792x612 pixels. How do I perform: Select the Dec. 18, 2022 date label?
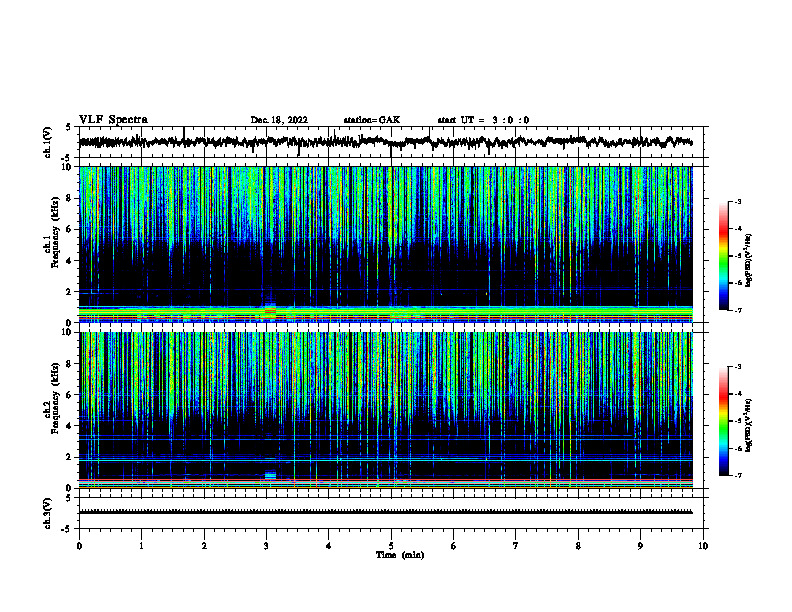pyautogui.click(x=279, y=120)
